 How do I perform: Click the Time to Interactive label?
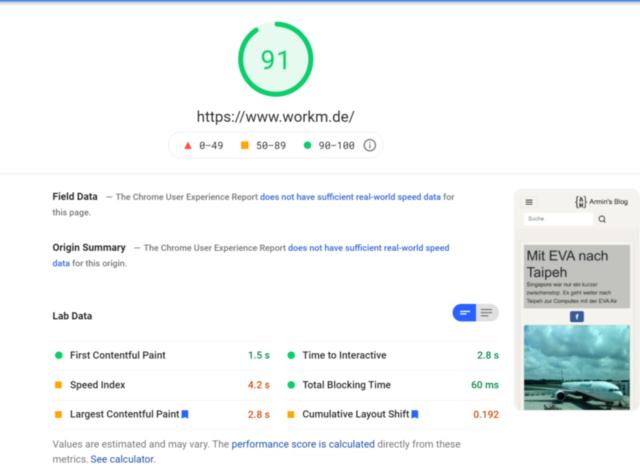coord(344,355)
